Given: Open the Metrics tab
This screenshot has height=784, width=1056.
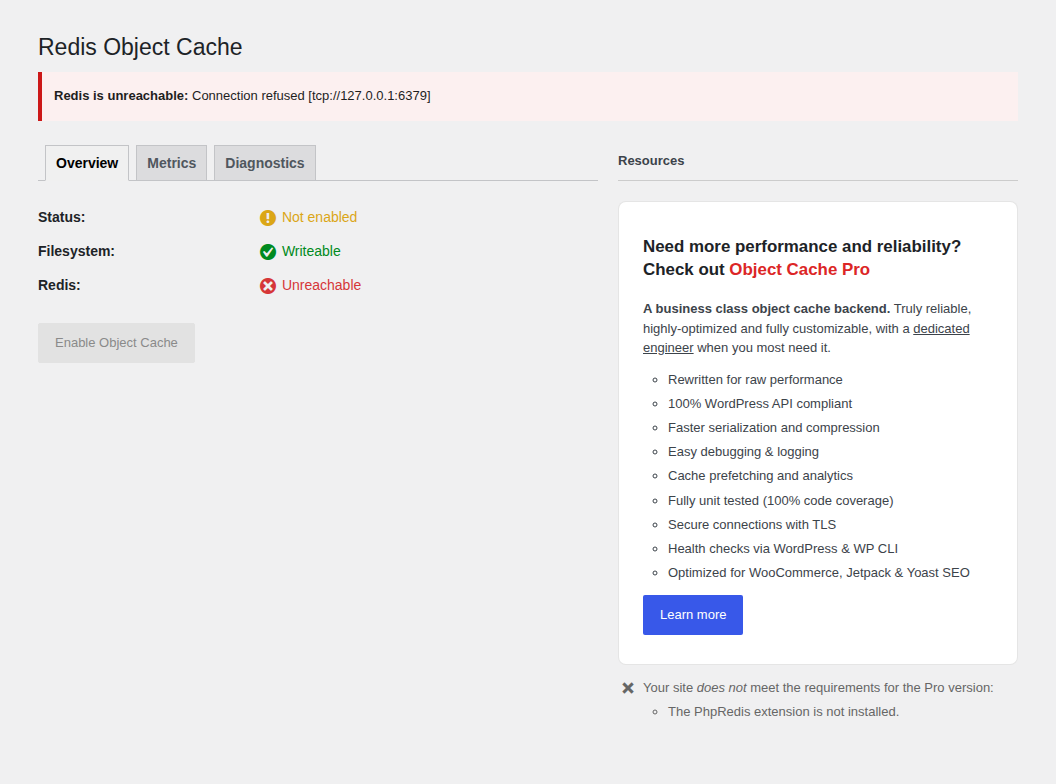Looking at the screenshot, I should 172,163.
